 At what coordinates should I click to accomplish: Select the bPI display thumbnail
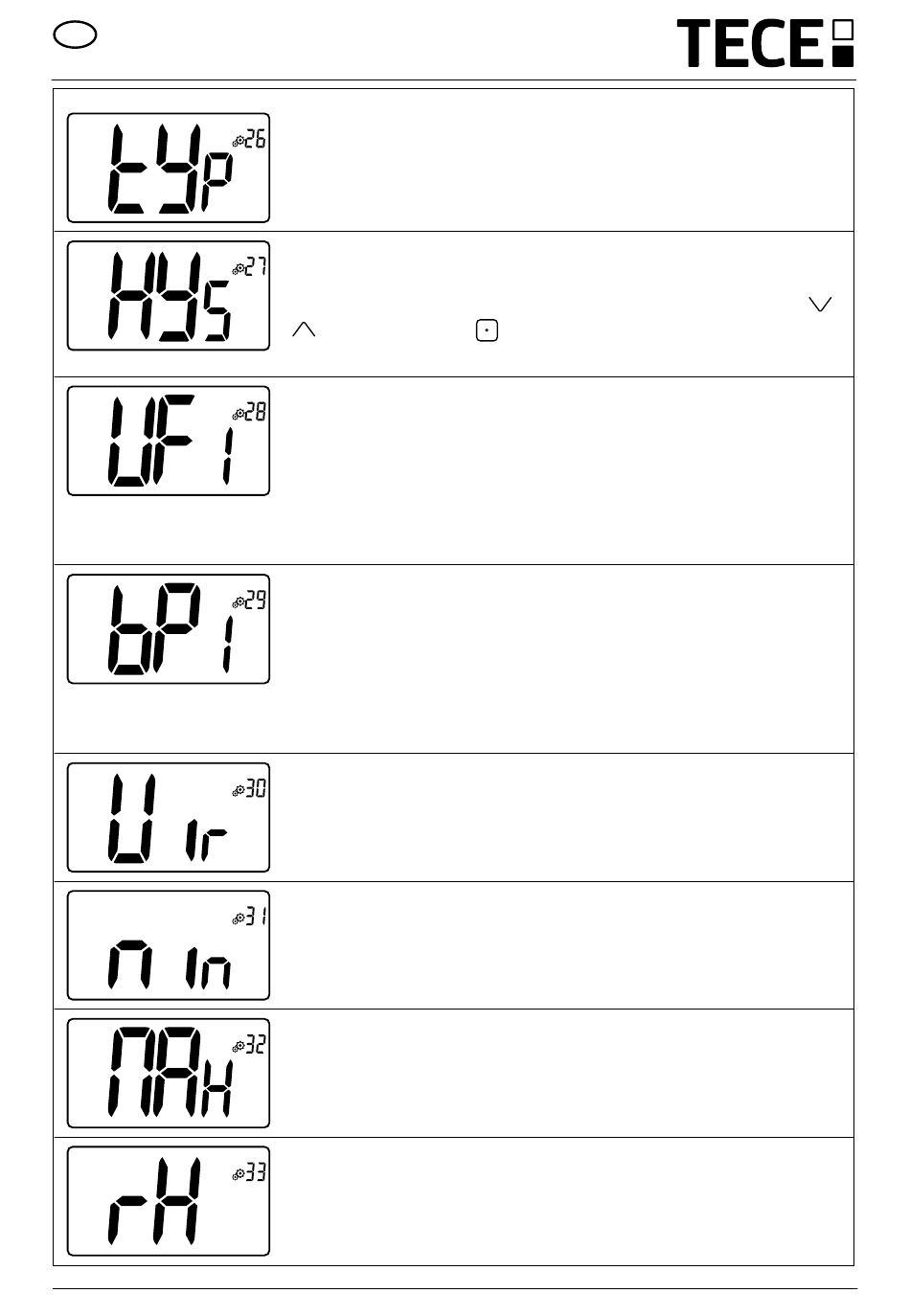169,629
